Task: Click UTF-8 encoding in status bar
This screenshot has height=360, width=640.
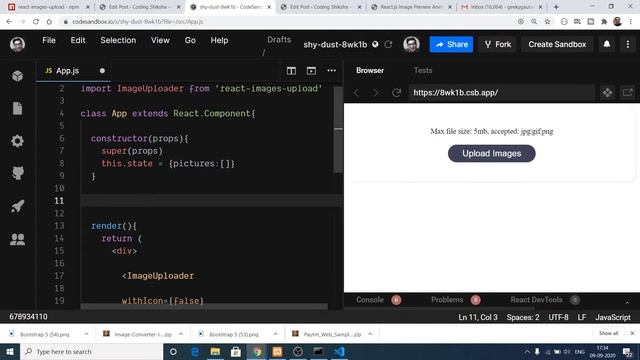Action: pos(558,317)
